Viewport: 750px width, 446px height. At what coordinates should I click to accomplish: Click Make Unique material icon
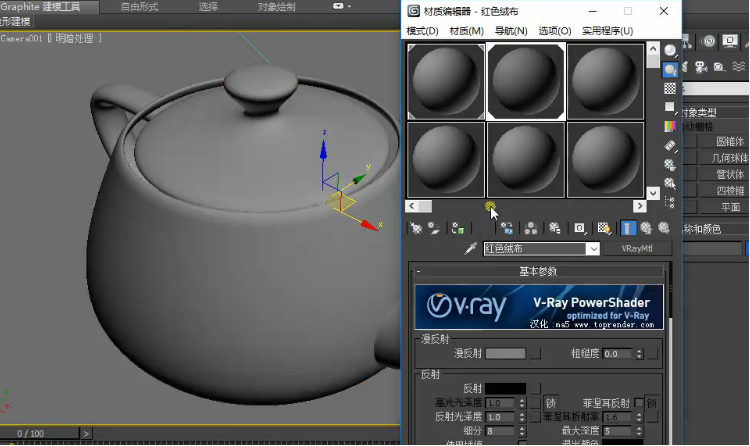tap(530, 228)
